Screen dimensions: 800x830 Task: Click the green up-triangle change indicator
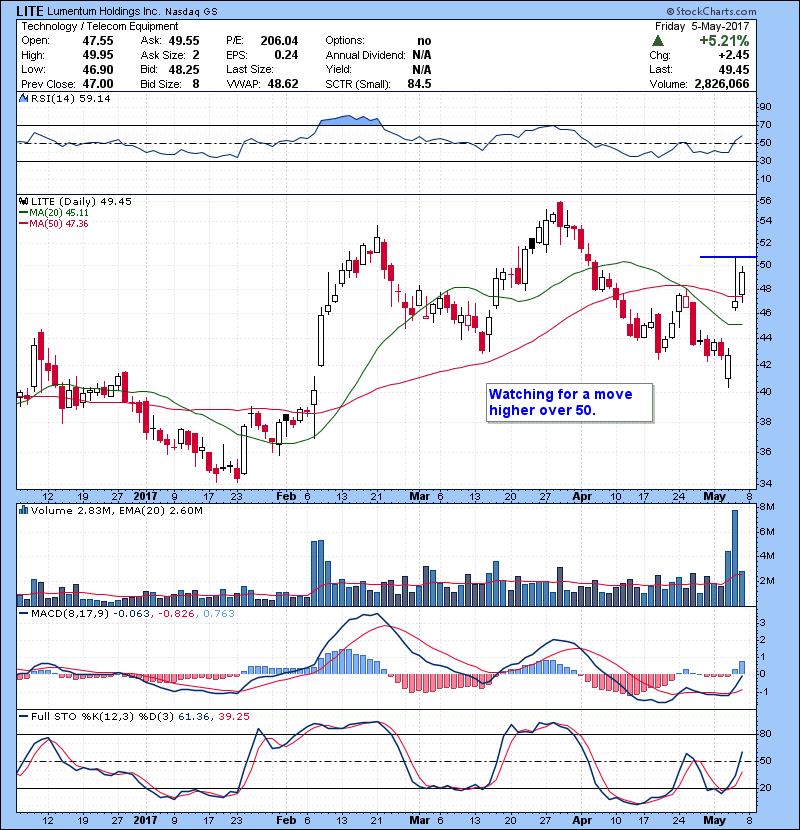(658, 41)
